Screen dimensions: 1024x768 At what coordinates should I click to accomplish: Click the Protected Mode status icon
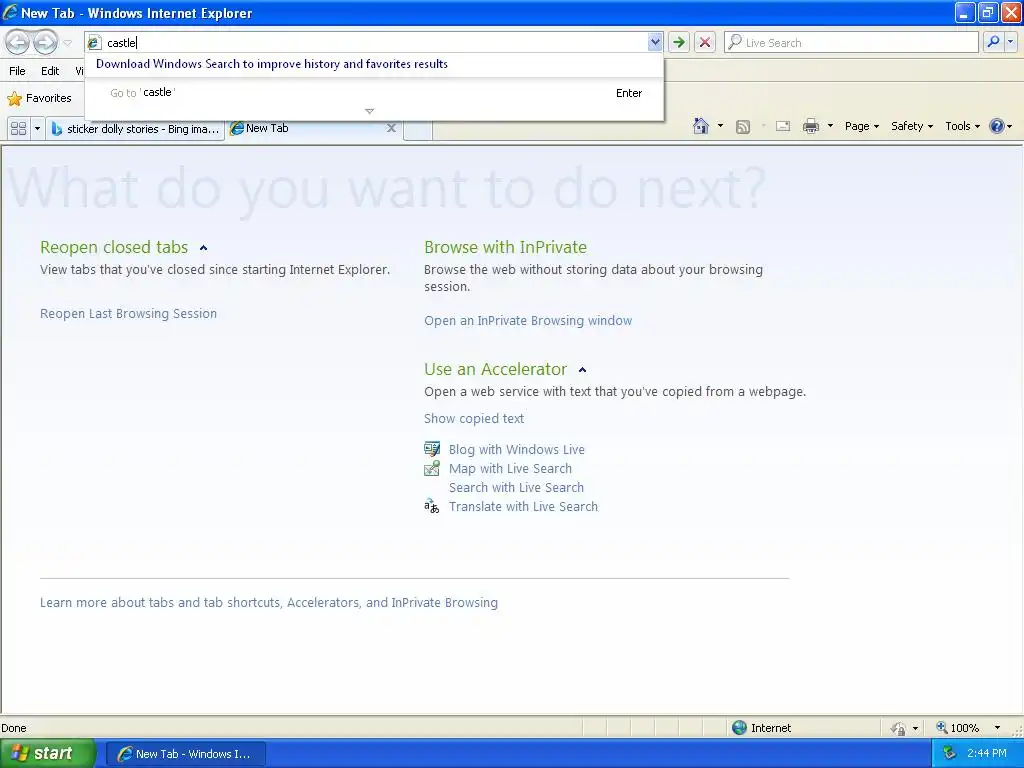pos(899,728)
